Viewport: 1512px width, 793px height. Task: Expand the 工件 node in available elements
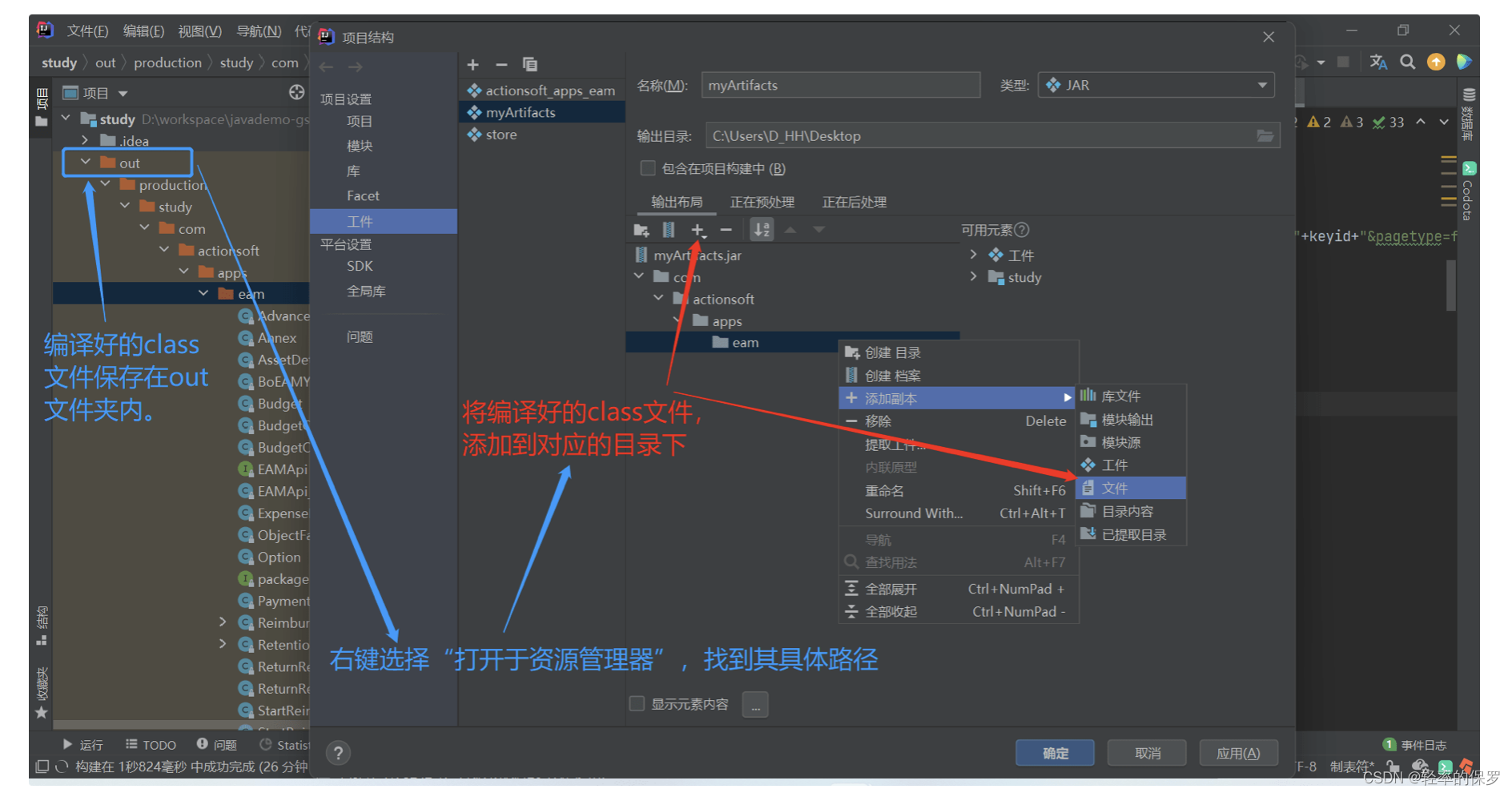[x=973, y=255]
